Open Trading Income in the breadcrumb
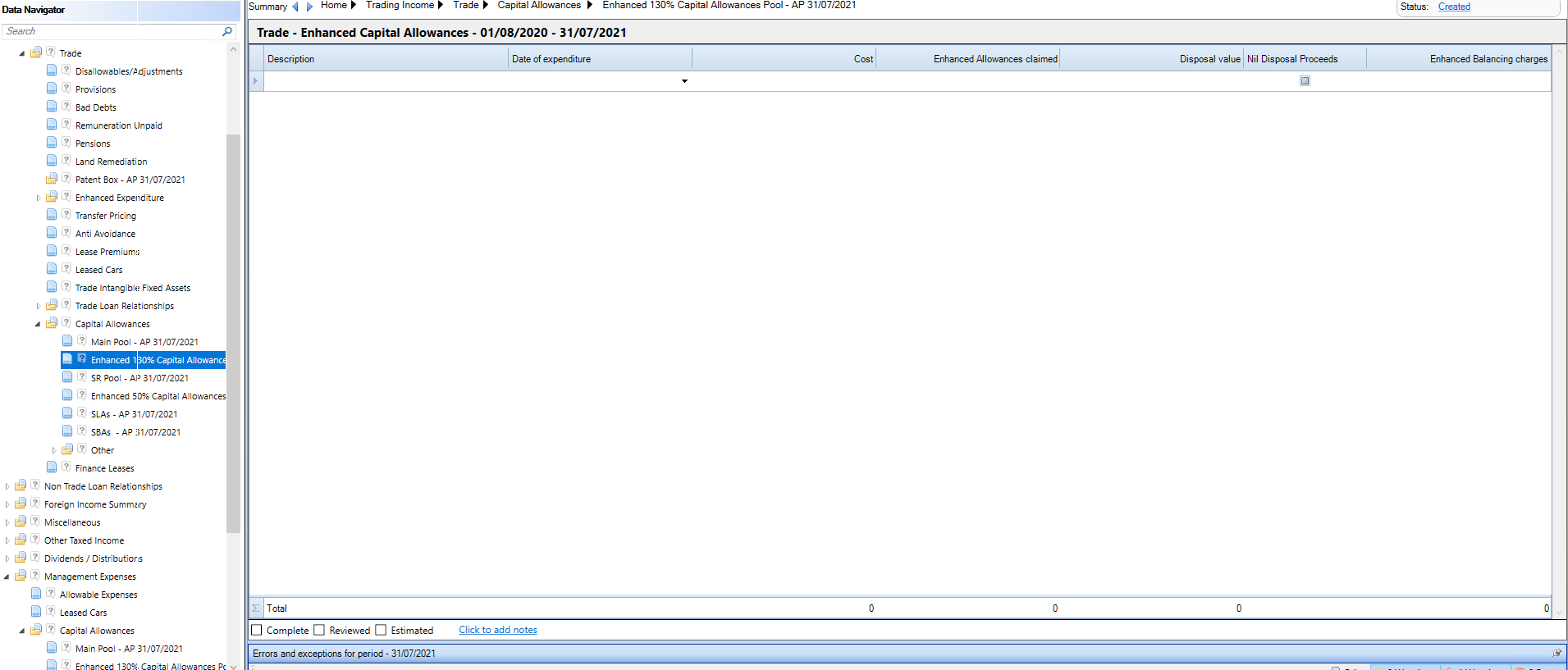 400,5
